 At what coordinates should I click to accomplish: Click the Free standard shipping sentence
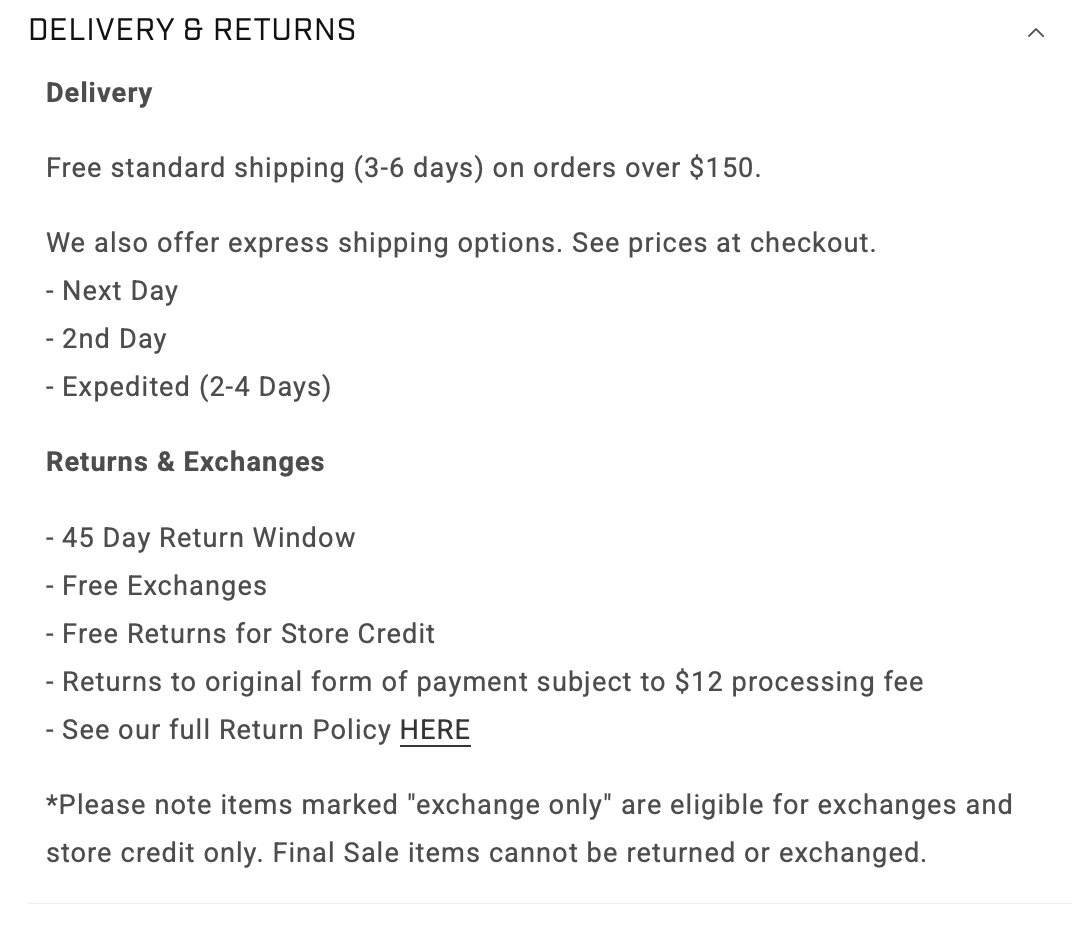click(x=403, y=168)
